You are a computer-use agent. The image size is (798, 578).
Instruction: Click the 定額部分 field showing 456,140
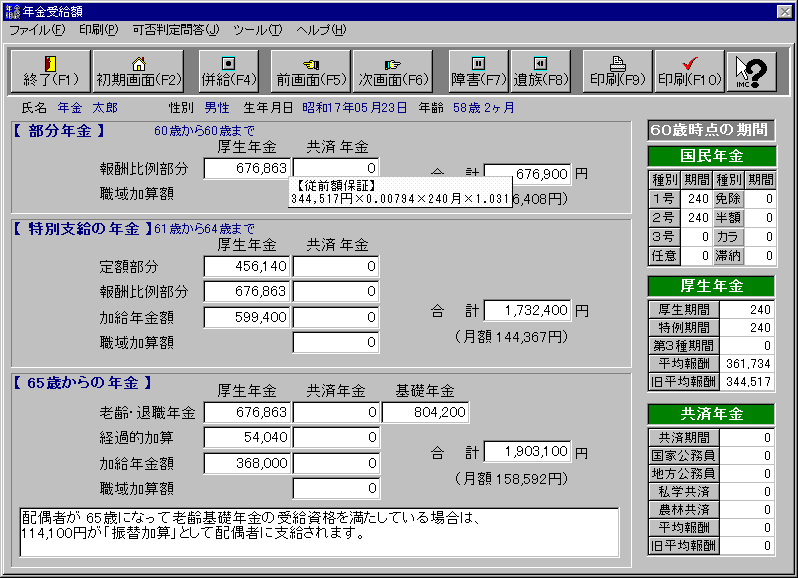[247, 266]
